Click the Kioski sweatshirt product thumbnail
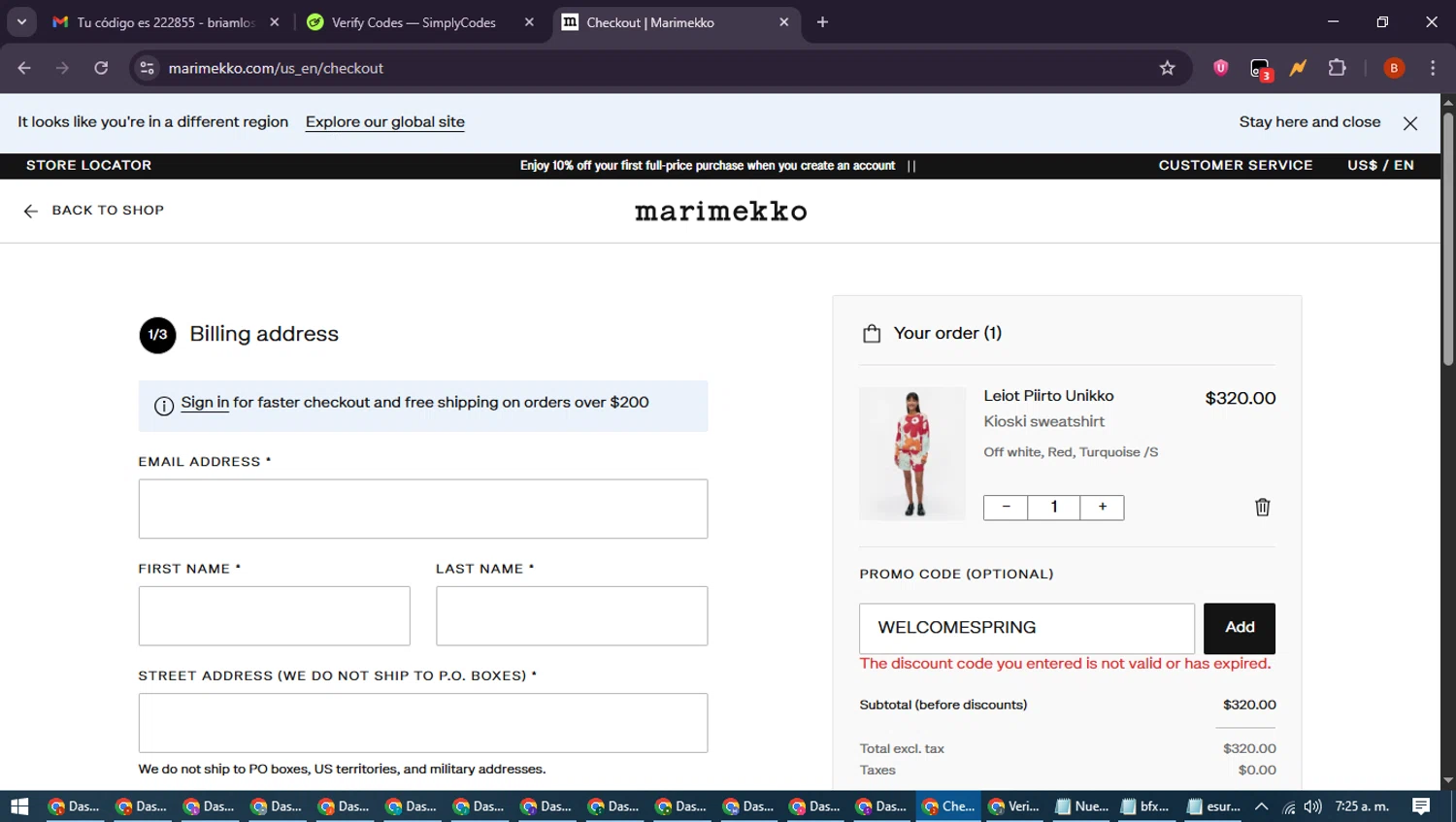The image size is (1456, 822). point(912,454)
